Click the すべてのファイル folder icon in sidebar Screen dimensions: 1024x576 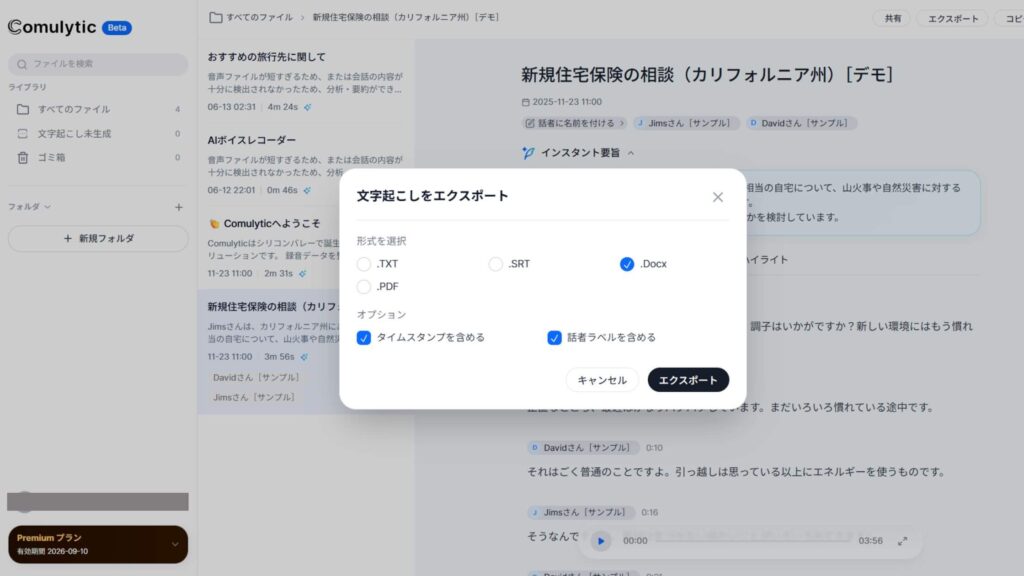[x=23, y=109]
